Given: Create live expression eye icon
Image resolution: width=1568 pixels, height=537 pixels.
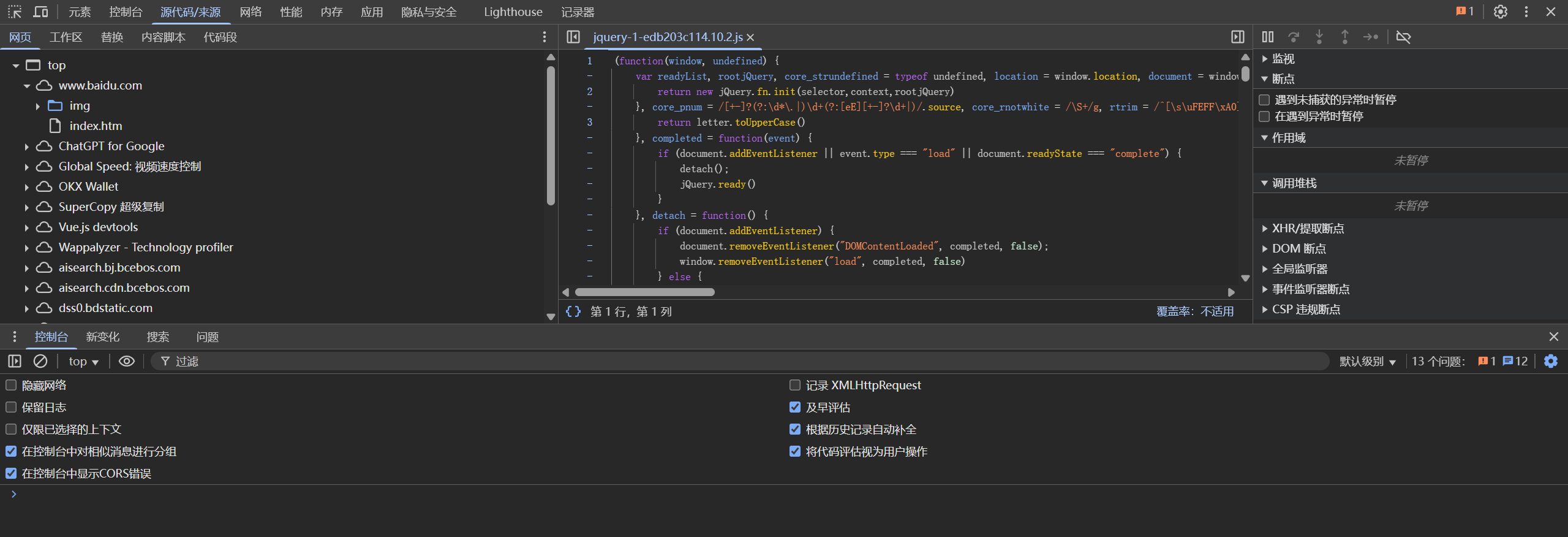Looking at the screenshot, I should 126,361.
